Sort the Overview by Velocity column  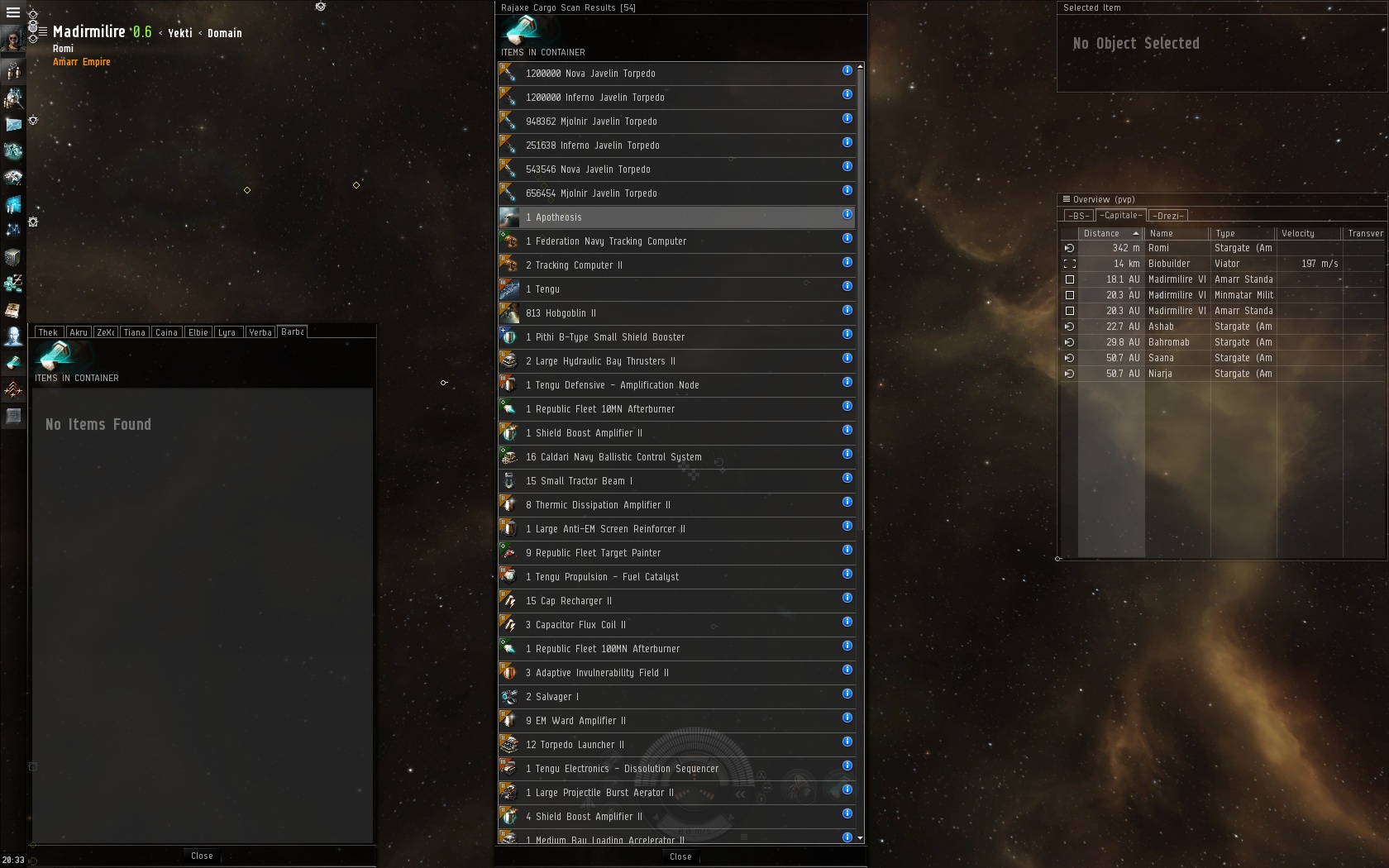pyautogui.click(x=1309, y=234)
